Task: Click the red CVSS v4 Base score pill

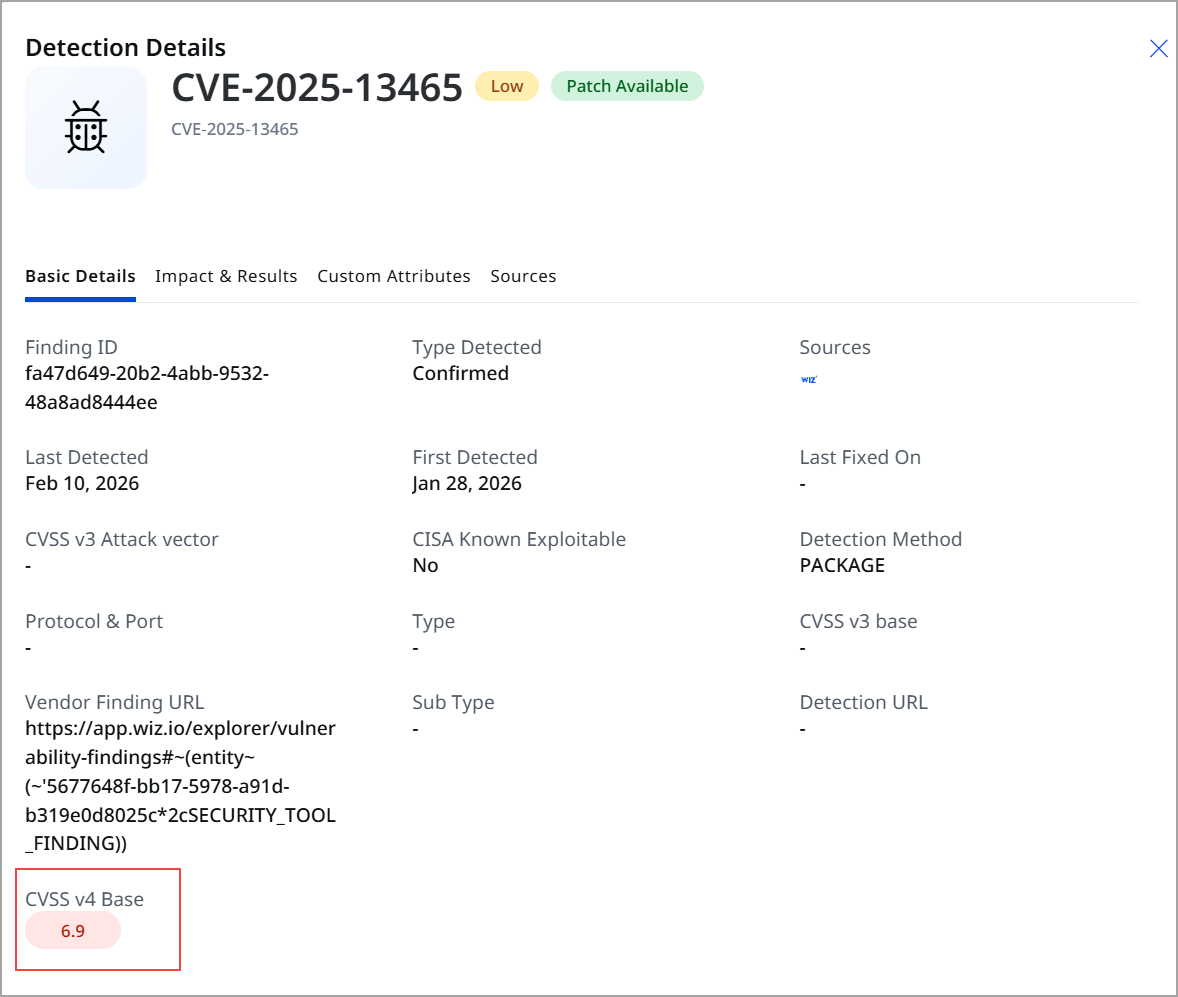Action: point(72,930)
